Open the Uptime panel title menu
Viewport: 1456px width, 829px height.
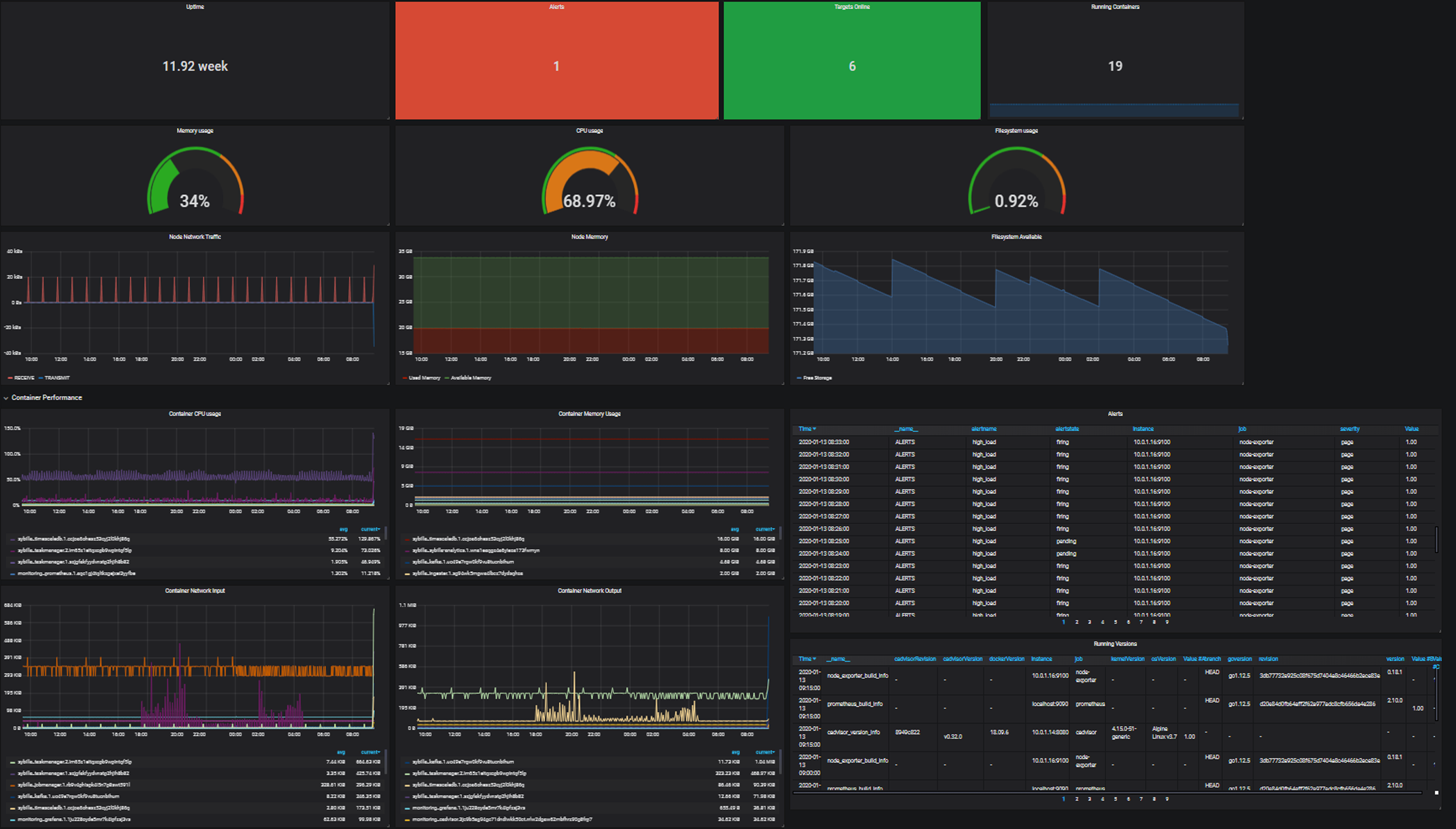pos(195,7)
